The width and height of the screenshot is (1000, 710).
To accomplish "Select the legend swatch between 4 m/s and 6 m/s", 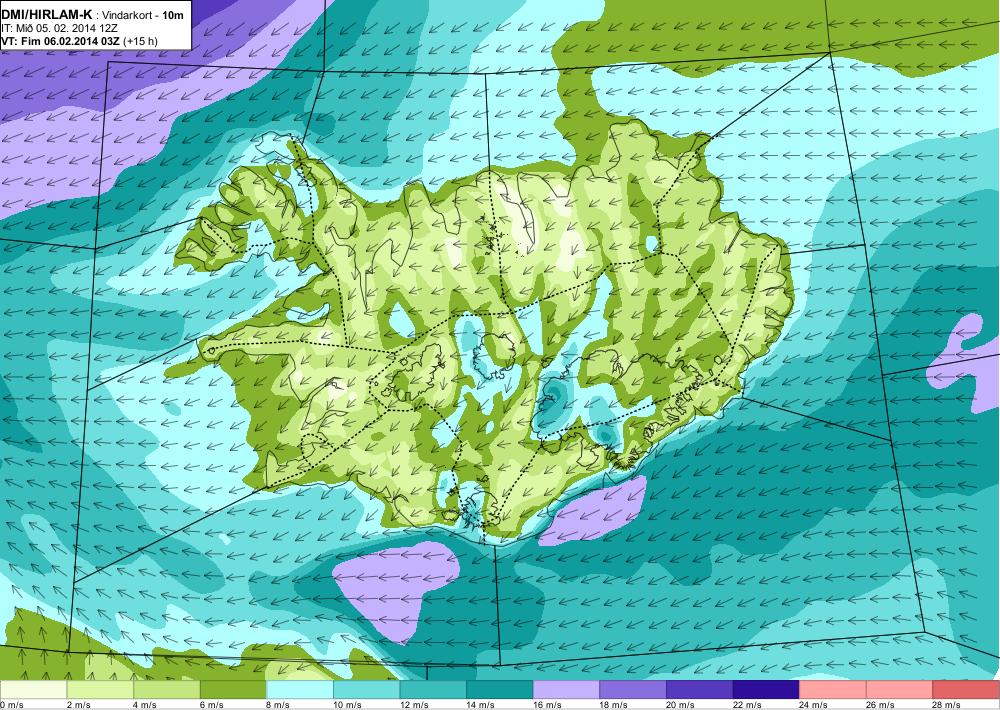I will pos(166,690).
